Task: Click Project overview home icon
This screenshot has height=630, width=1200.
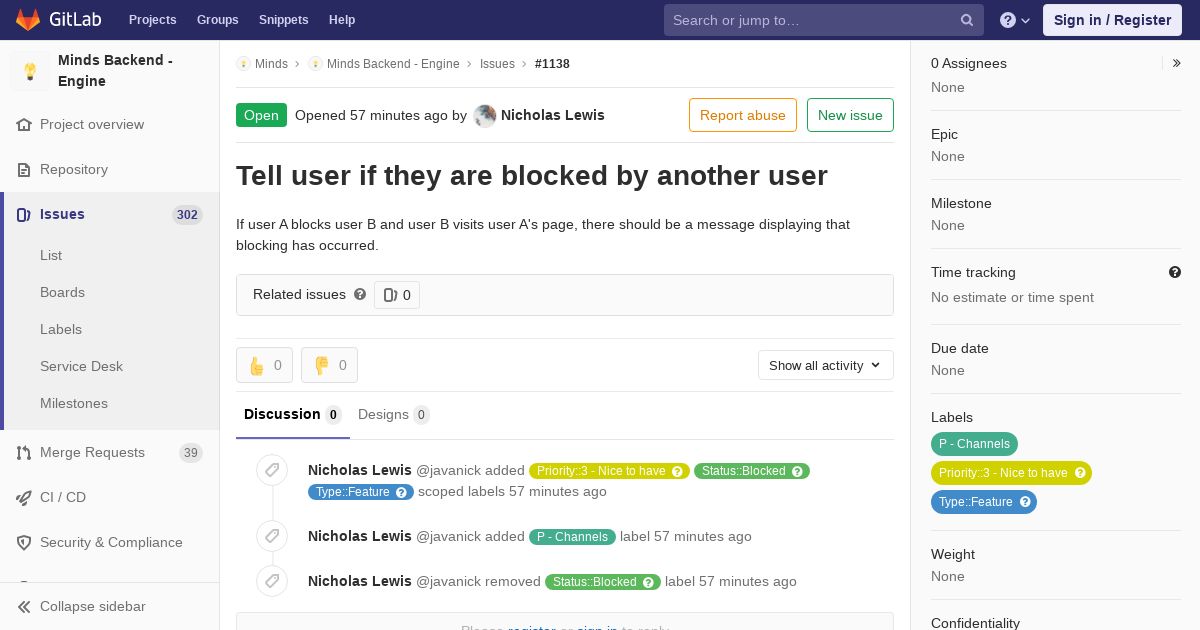Action: (x=24, y=125)
